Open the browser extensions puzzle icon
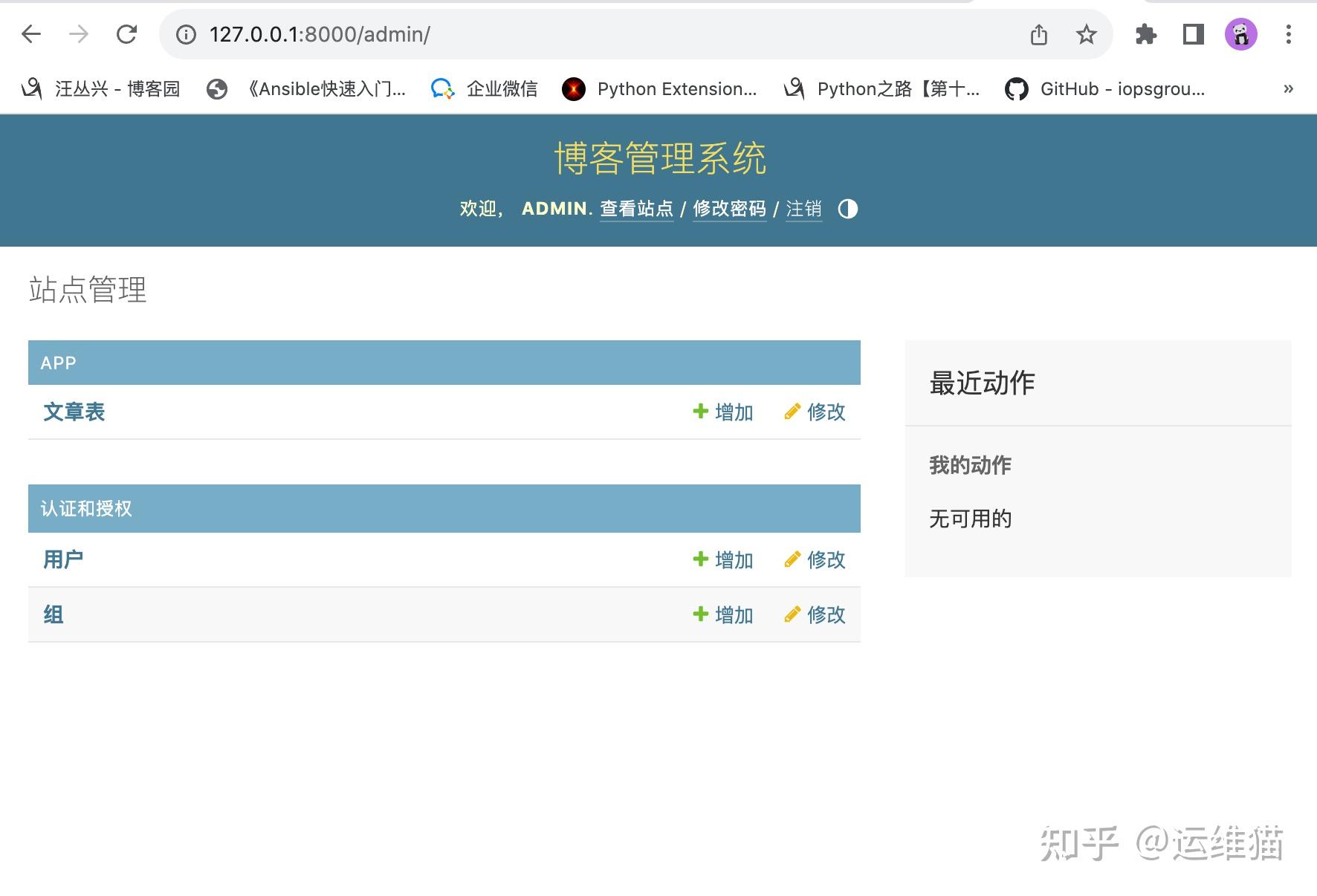This screenshot has width=1317, height=896. point(1146,34)
